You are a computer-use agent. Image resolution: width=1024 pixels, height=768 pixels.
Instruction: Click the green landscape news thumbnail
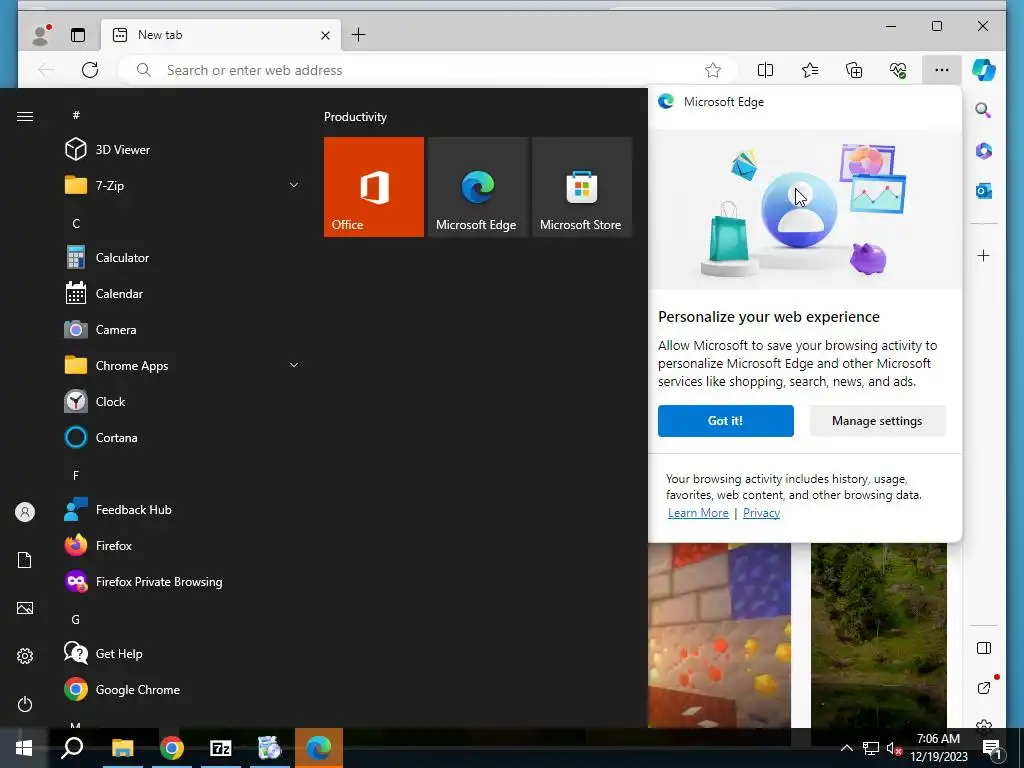[878, 635]
